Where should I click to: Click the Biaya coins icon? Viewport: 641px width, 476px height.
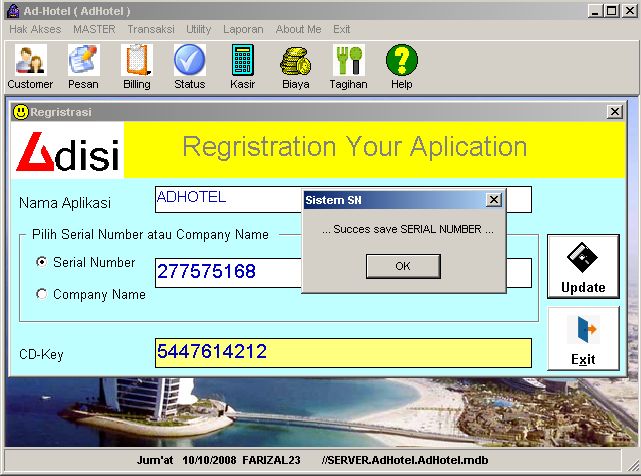295,61
